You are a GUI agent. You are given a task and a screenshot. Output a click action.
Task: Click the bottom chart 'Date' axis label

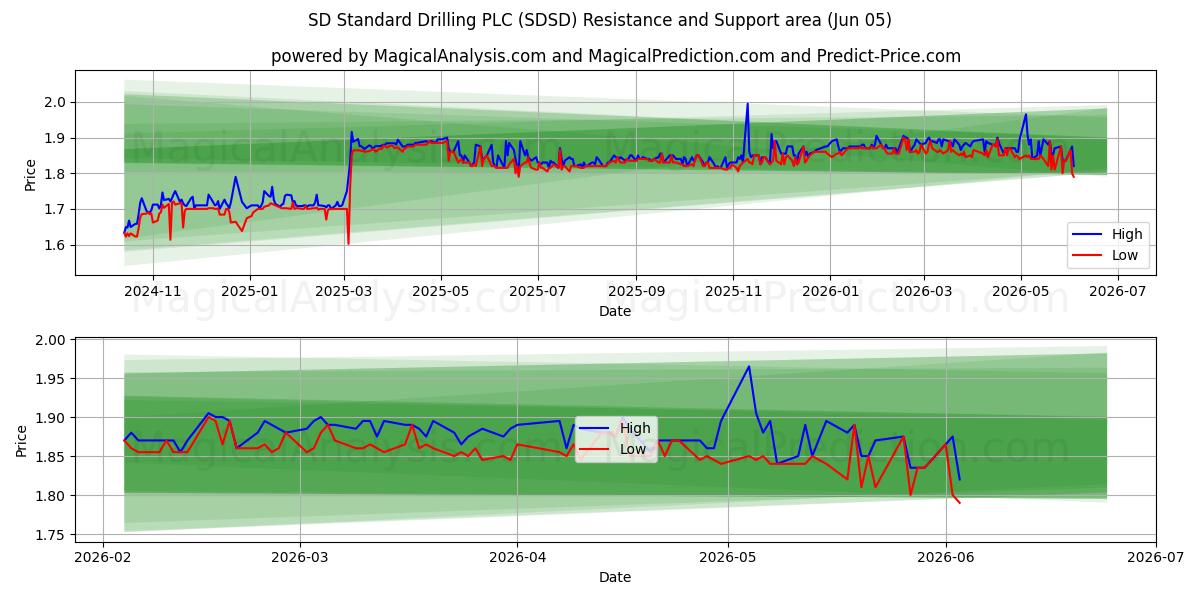615,577
